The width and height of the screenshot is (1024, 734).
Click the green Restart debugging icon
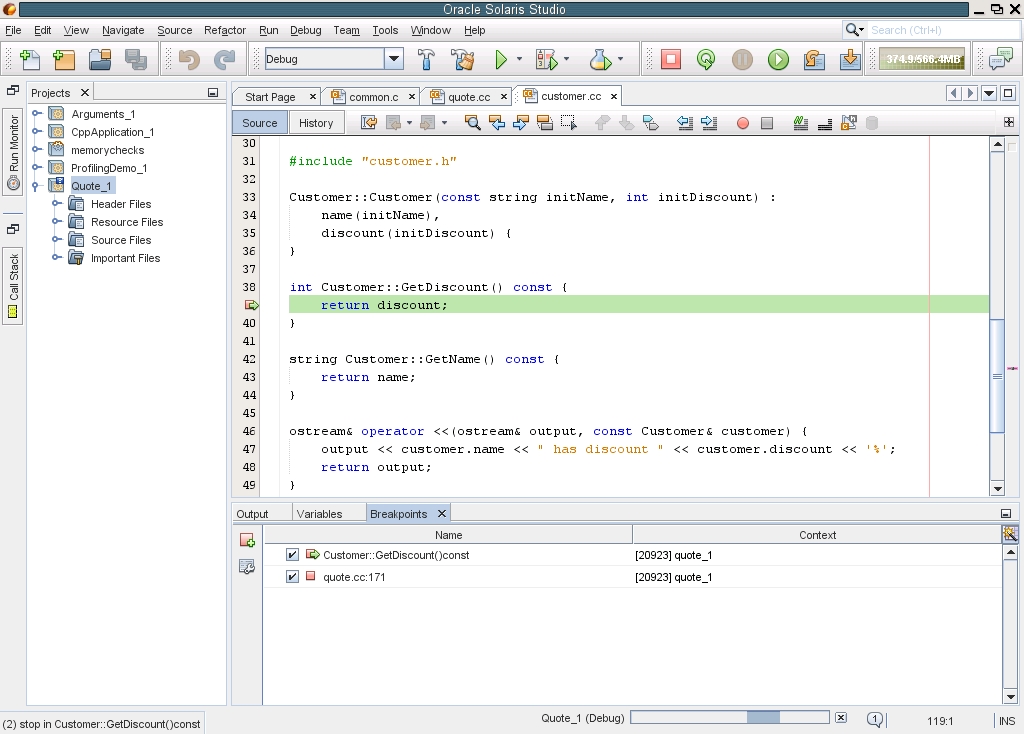(706, 59)
